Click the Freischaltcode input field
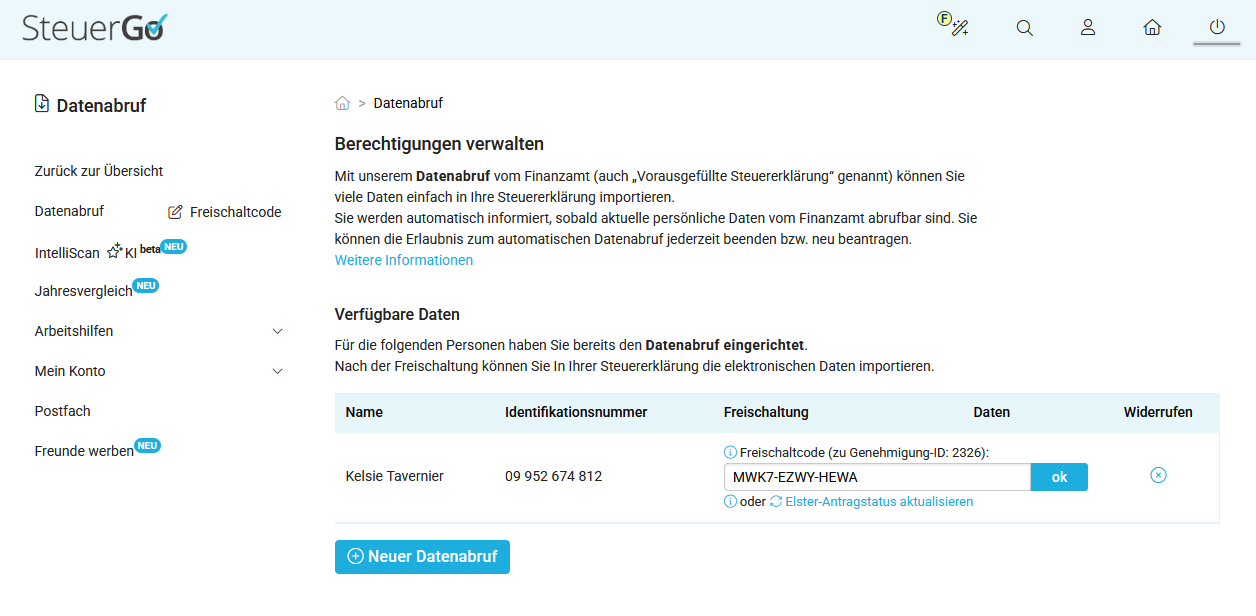This screenshot has height=616, width=1256. [x=877, y=477]
